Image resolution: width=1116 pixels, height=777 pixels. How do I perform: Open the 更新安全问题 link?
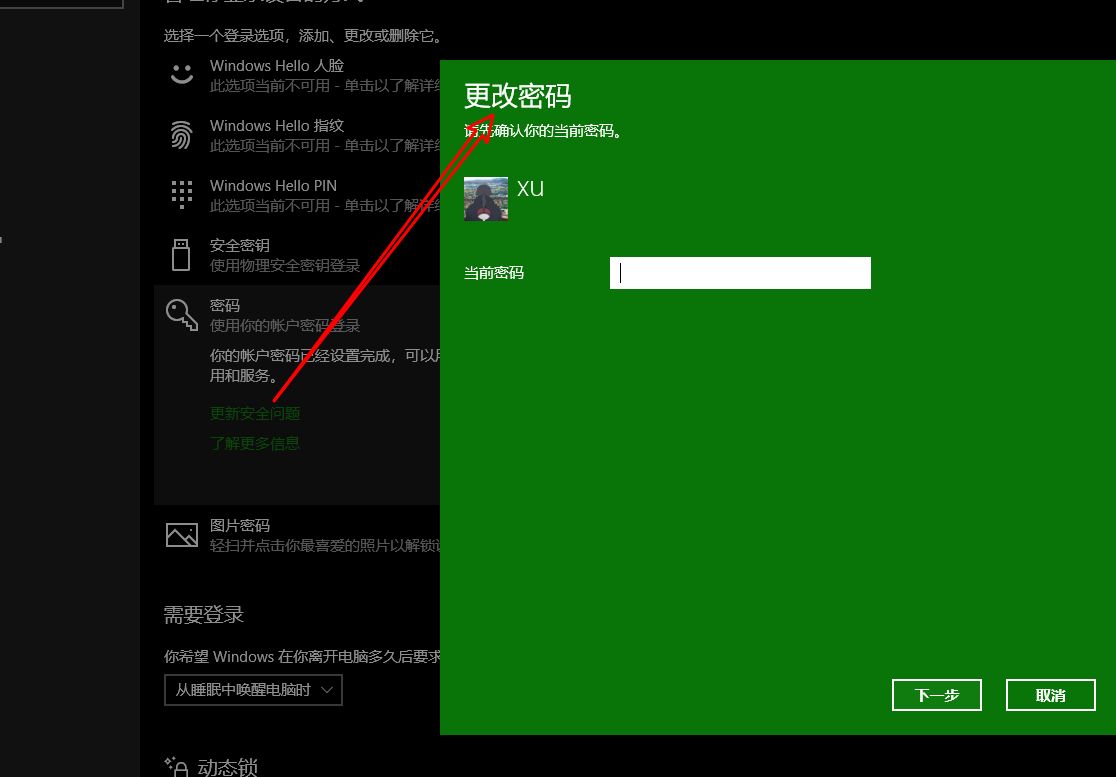pos(255,413)
